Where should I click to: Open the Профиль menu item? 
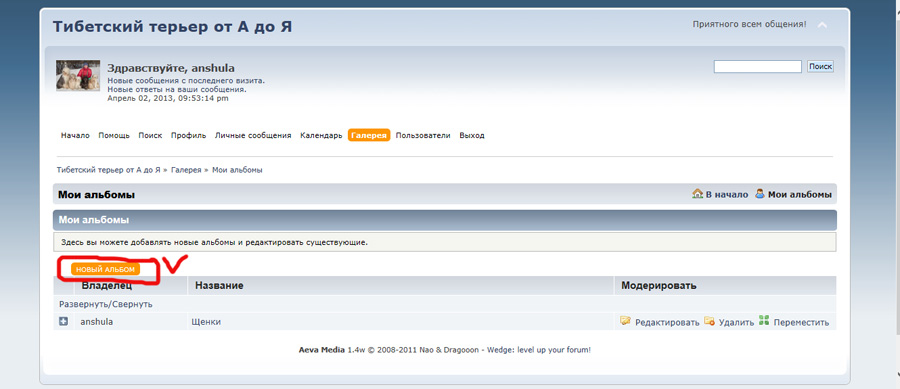pos(188,135)
